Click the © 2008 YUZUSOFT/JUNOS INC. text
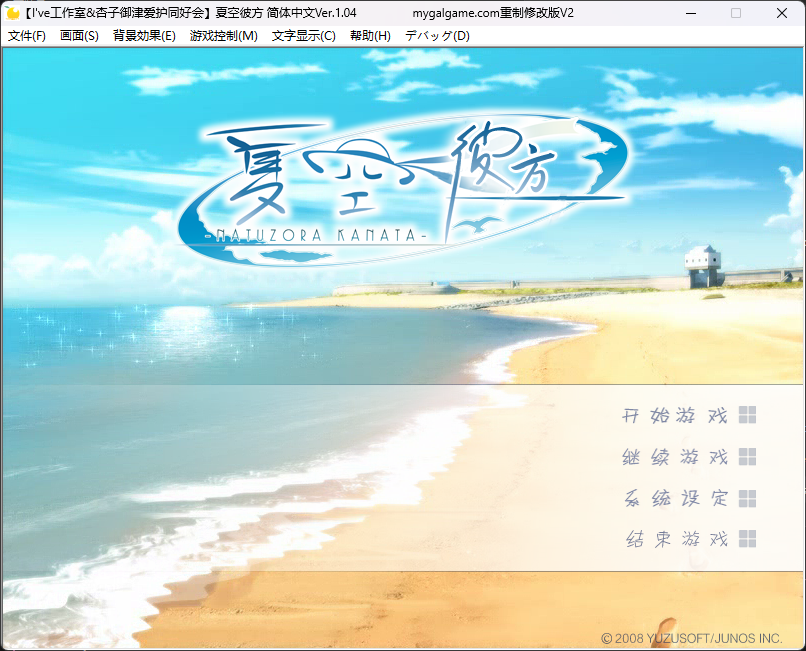Image resolution: width=806 pixels, height=651 pixels. [691, 638]
